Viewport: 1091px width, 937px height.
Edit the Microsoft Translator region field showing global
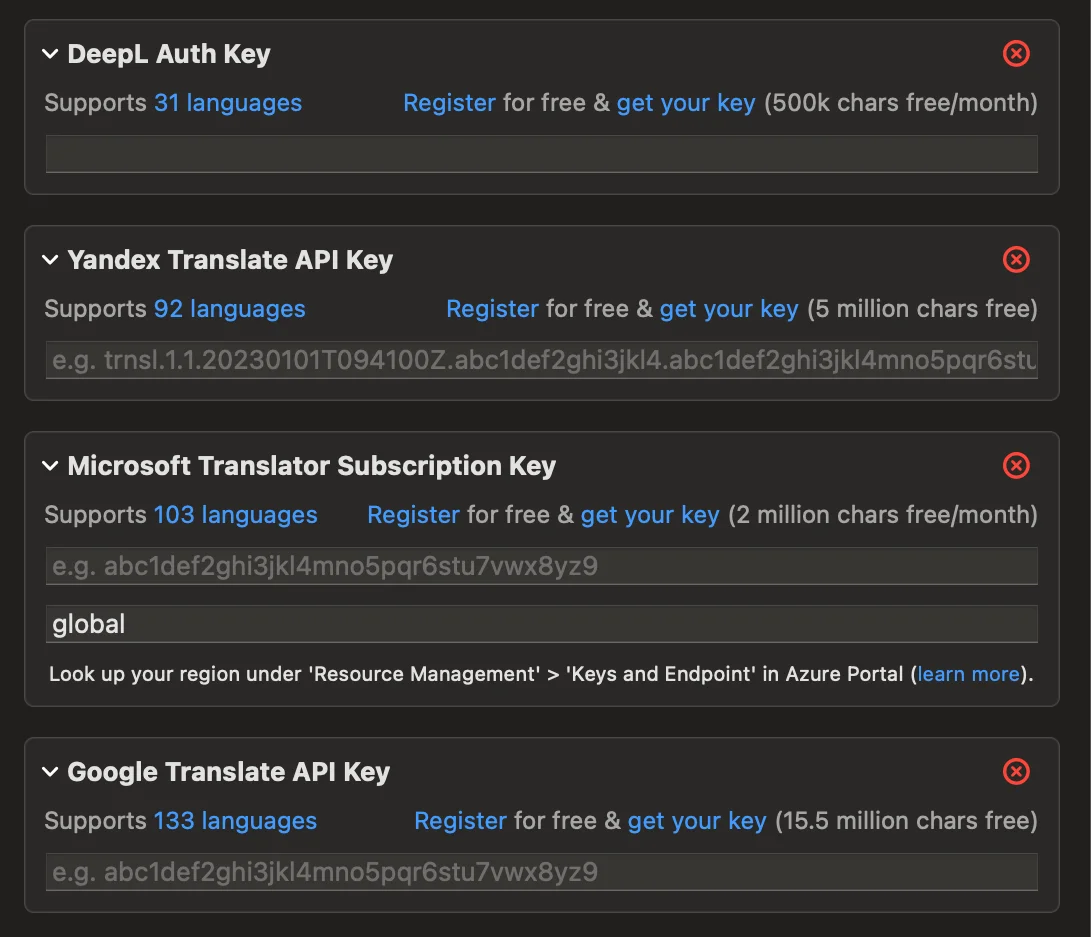540,624
